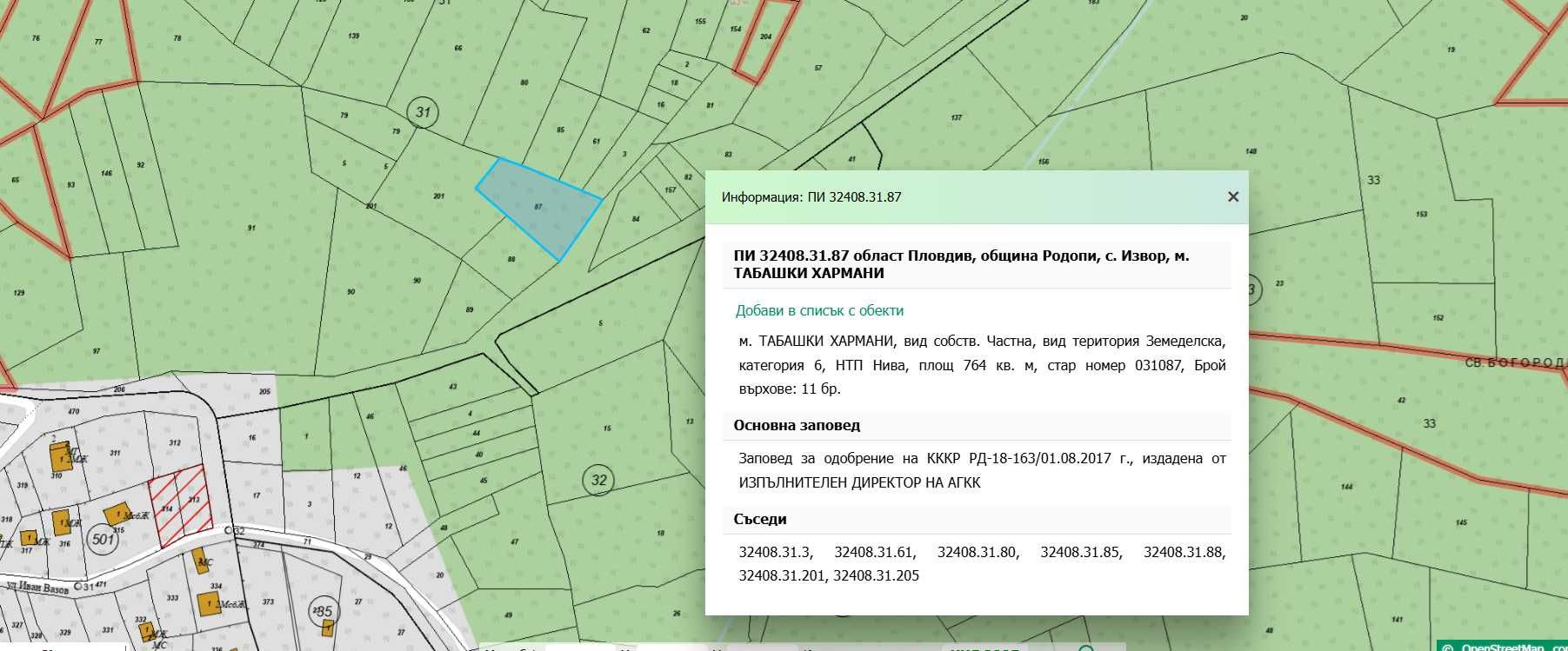Image resolution: width=1568 pixels, height=651 pixels.
Task: Select parcel 145 on the map
Action: 1461,522
